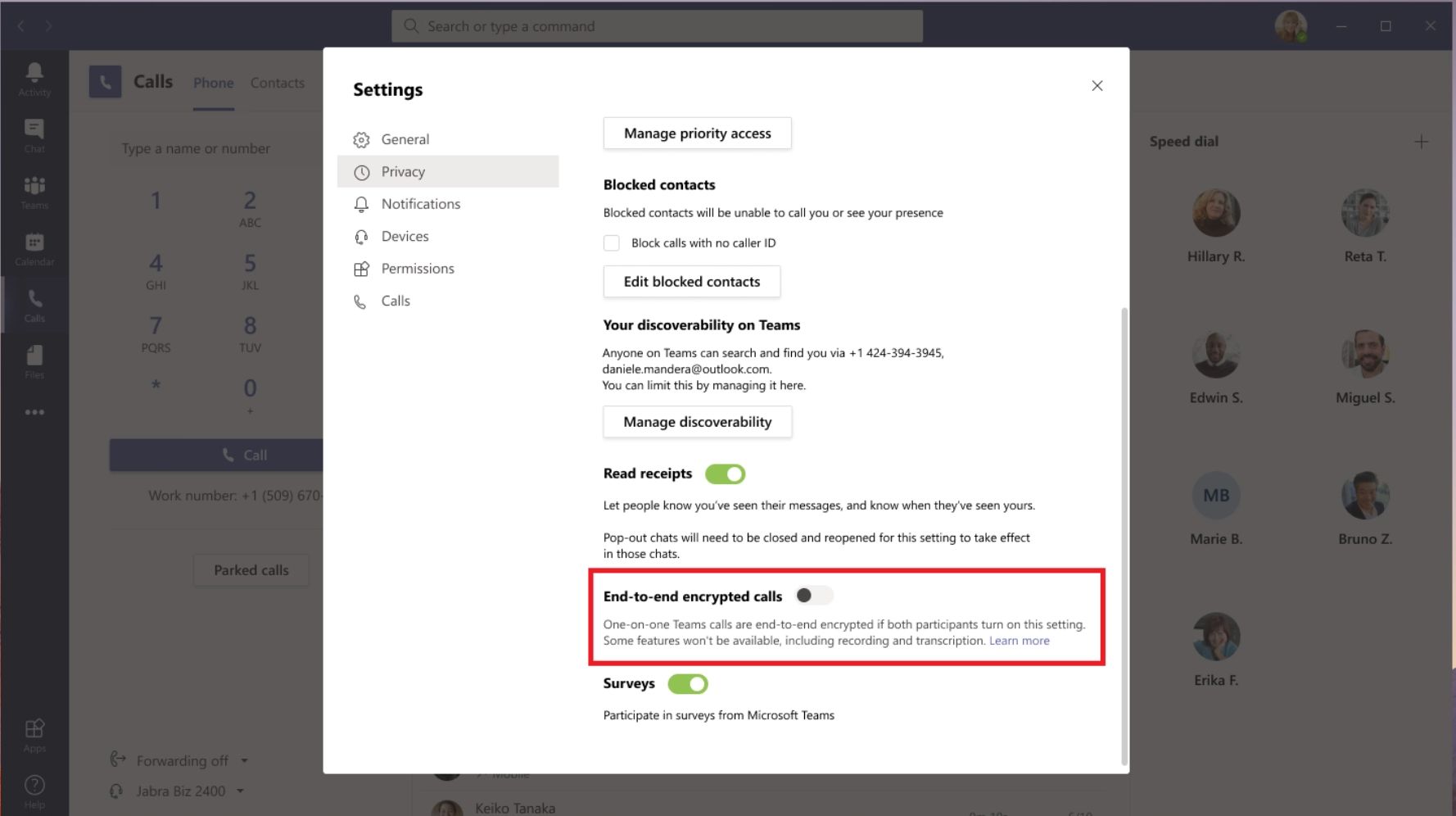Screen dimensions: 1456x816
Task: Click the Settings dialog vertical scrollbar
Action: pyautogui.click(x=1124, y=537)
